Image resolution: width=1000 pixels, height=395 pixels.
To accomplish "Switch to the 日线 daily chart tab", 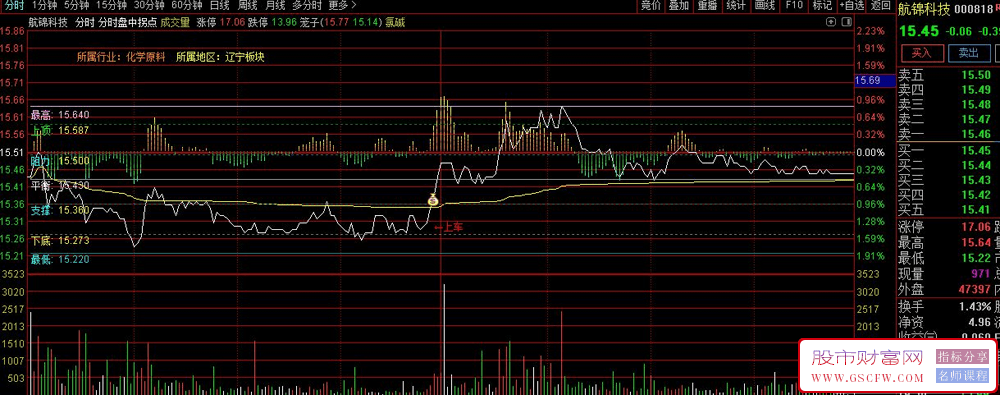I will [219, 6].
